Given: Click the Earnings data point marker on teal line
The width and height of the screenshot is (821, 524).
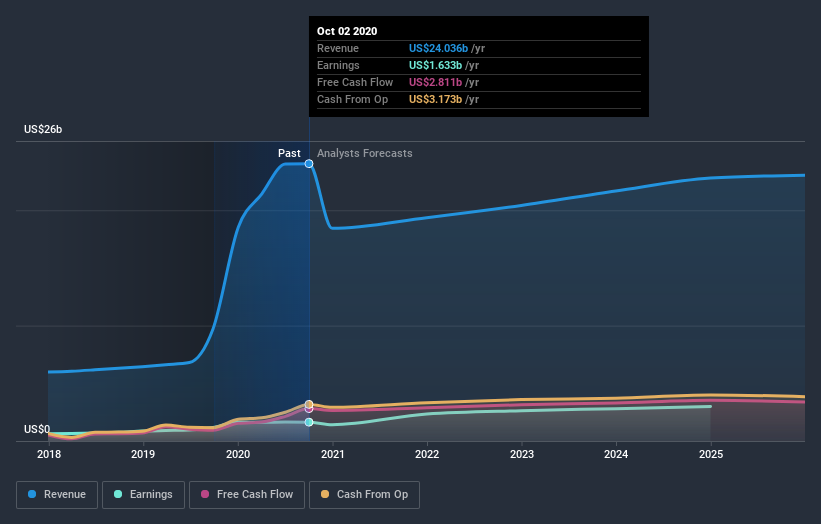Looking at the screenshot, I should click(309, 422).
